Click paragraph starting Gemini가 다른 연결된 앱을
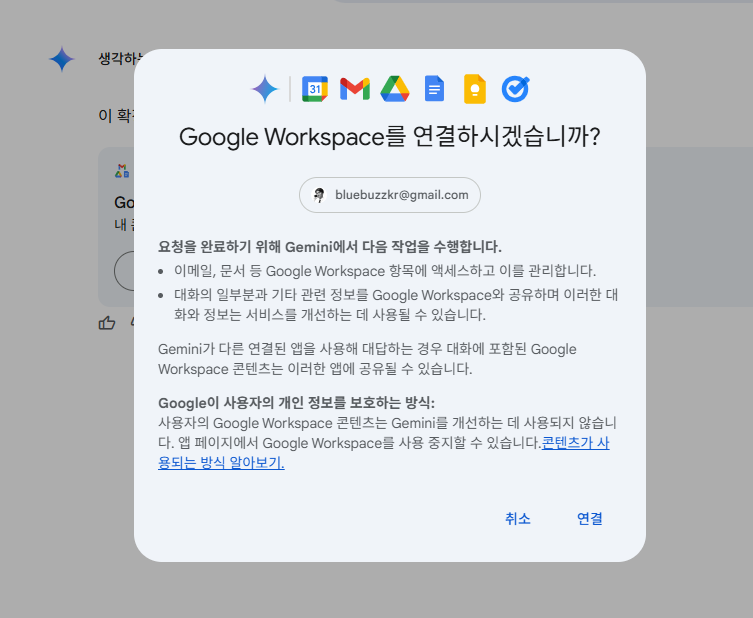This screenshot has width=753, height=618. (367, 359)
